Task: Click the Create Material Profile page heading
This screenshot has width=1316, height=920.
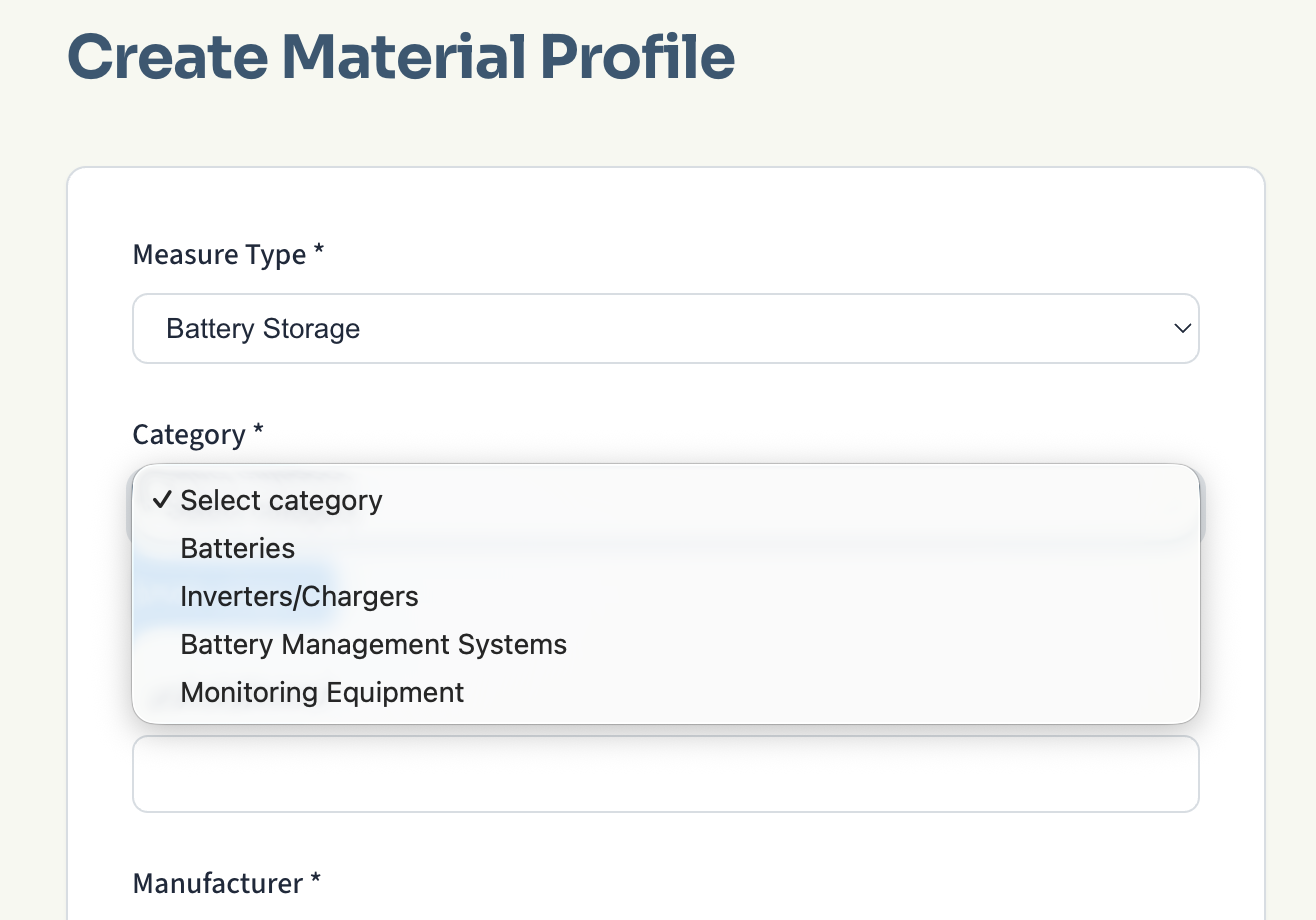Action: [x=400, y=57]
